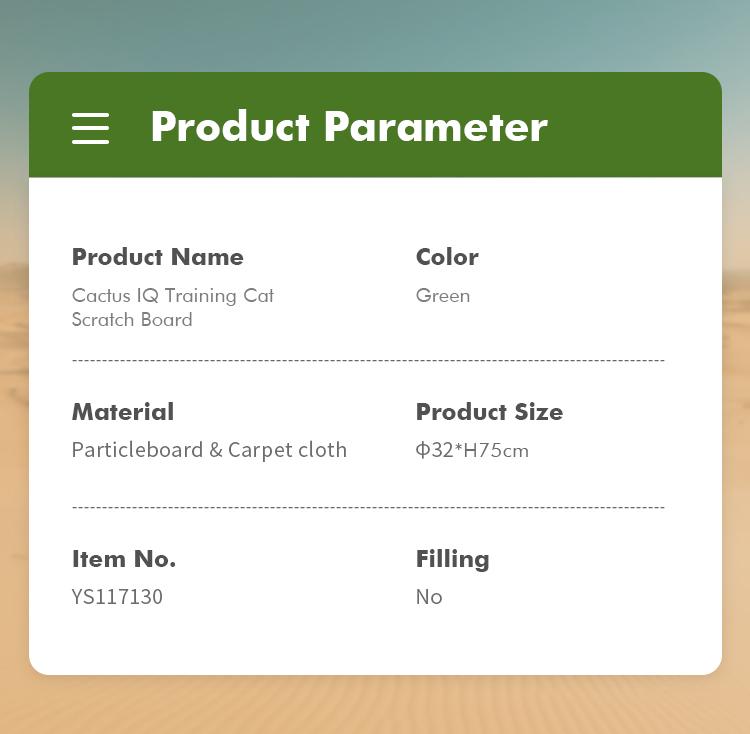Viewport: 750px width, 734px height.
Task: Select the Product Size label
Action: [x=489, y=412]
